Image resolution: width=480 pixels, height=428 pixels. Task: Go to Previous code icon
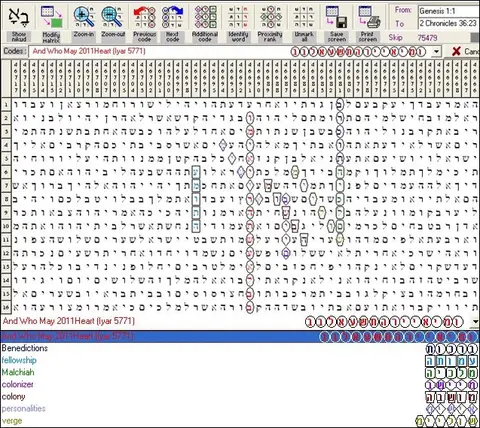(x=145, y=17)
